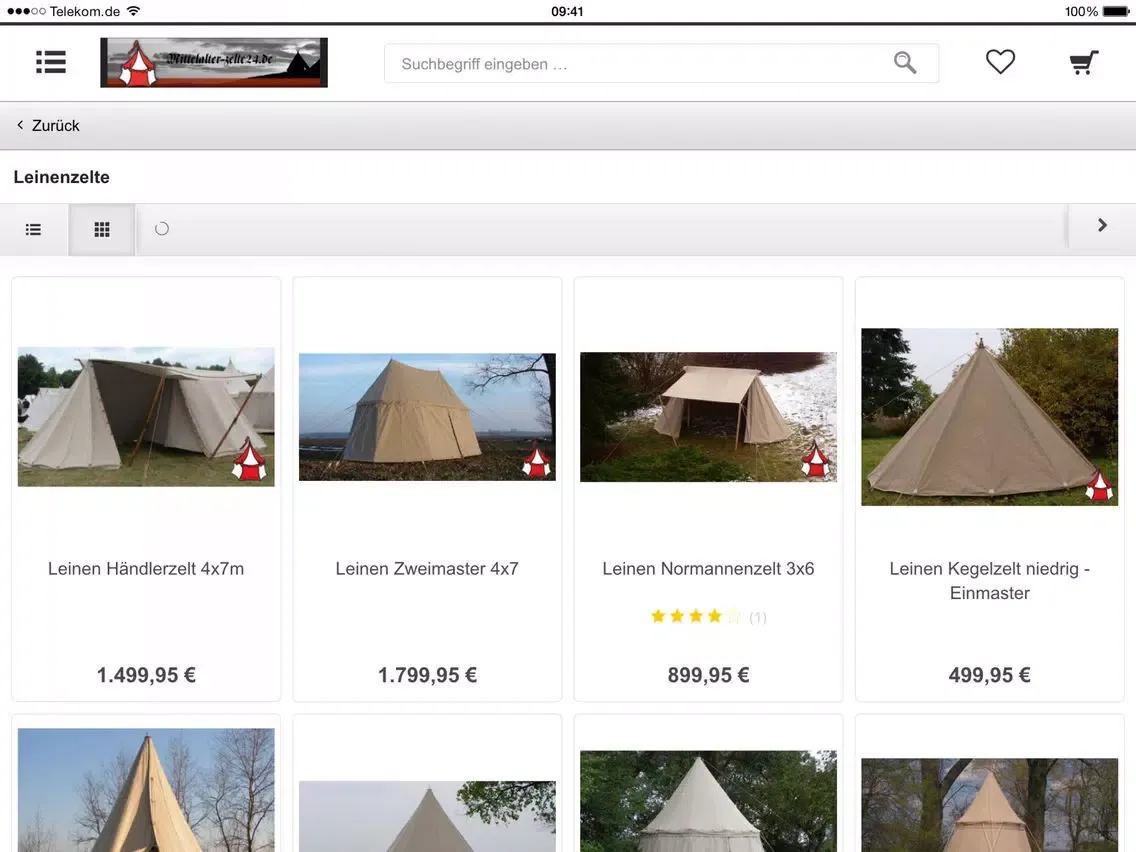This screenshot has width=1136, height=852.
Task: Tap the Mittelalter-zelte24.de logo
Action: 214,62
